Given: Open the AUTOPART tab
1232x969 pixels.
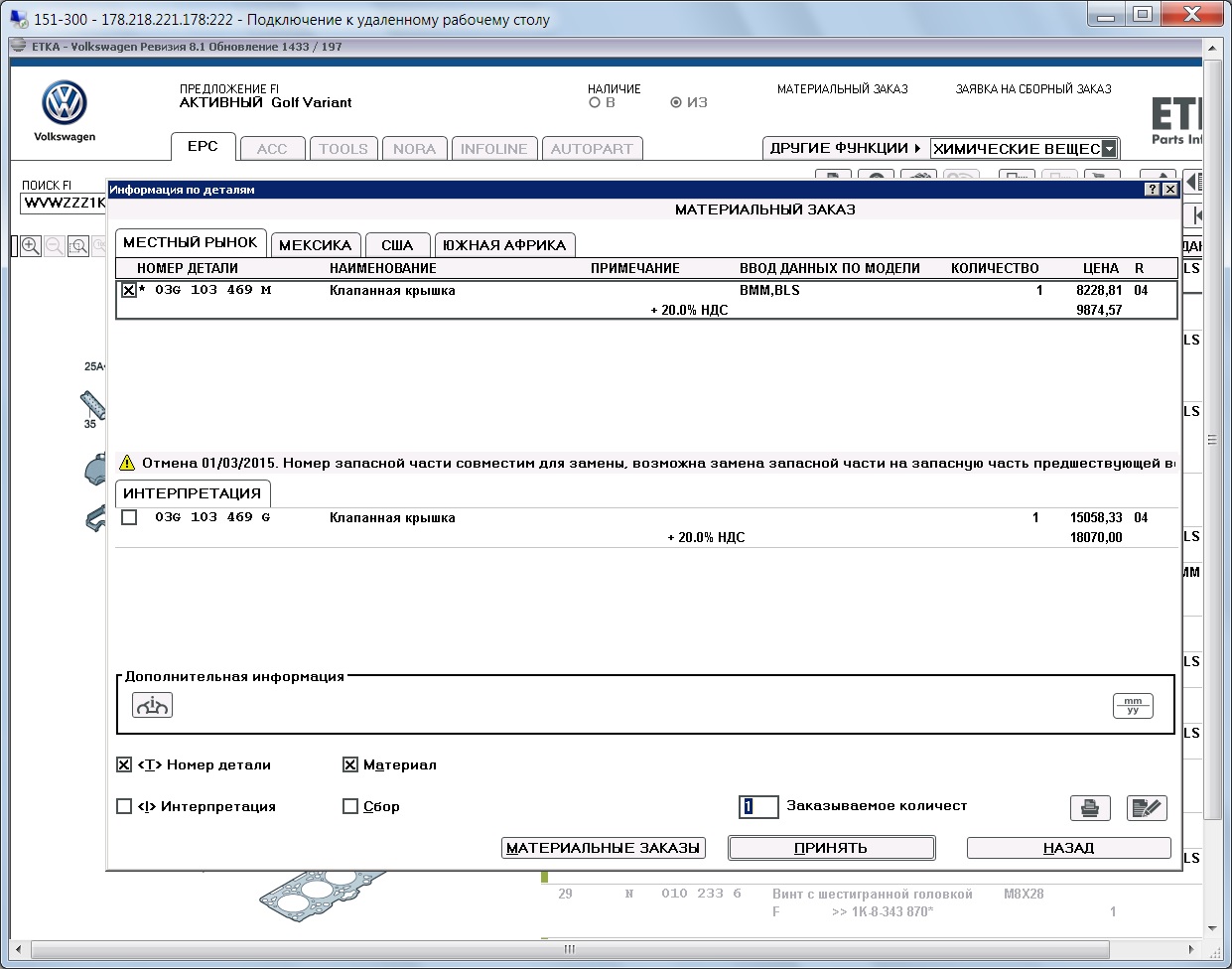Looking at the screenshot, I should (x=592, y=149).
